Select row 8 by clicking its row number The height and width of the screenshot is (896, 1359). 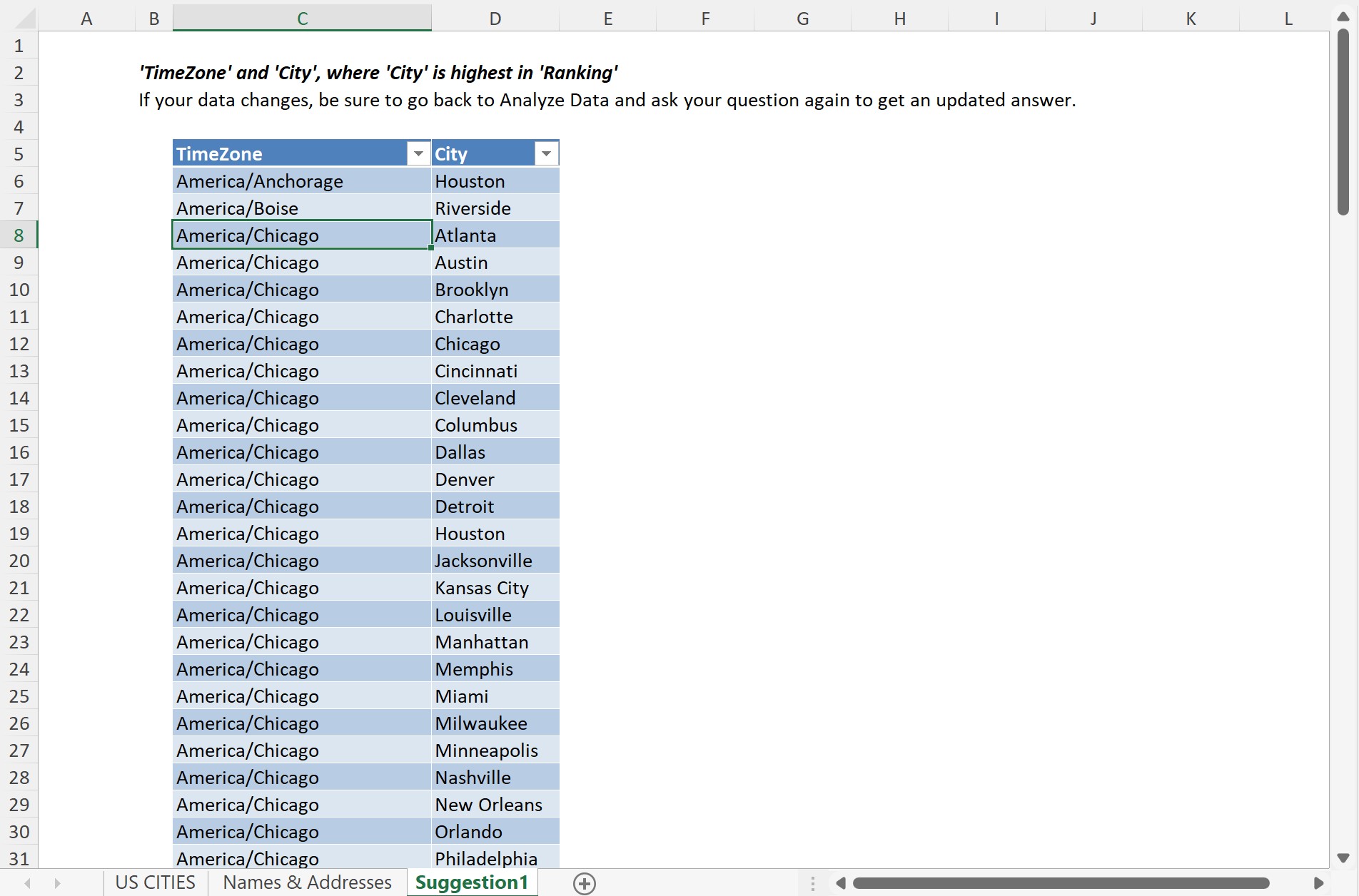[19, 235]
